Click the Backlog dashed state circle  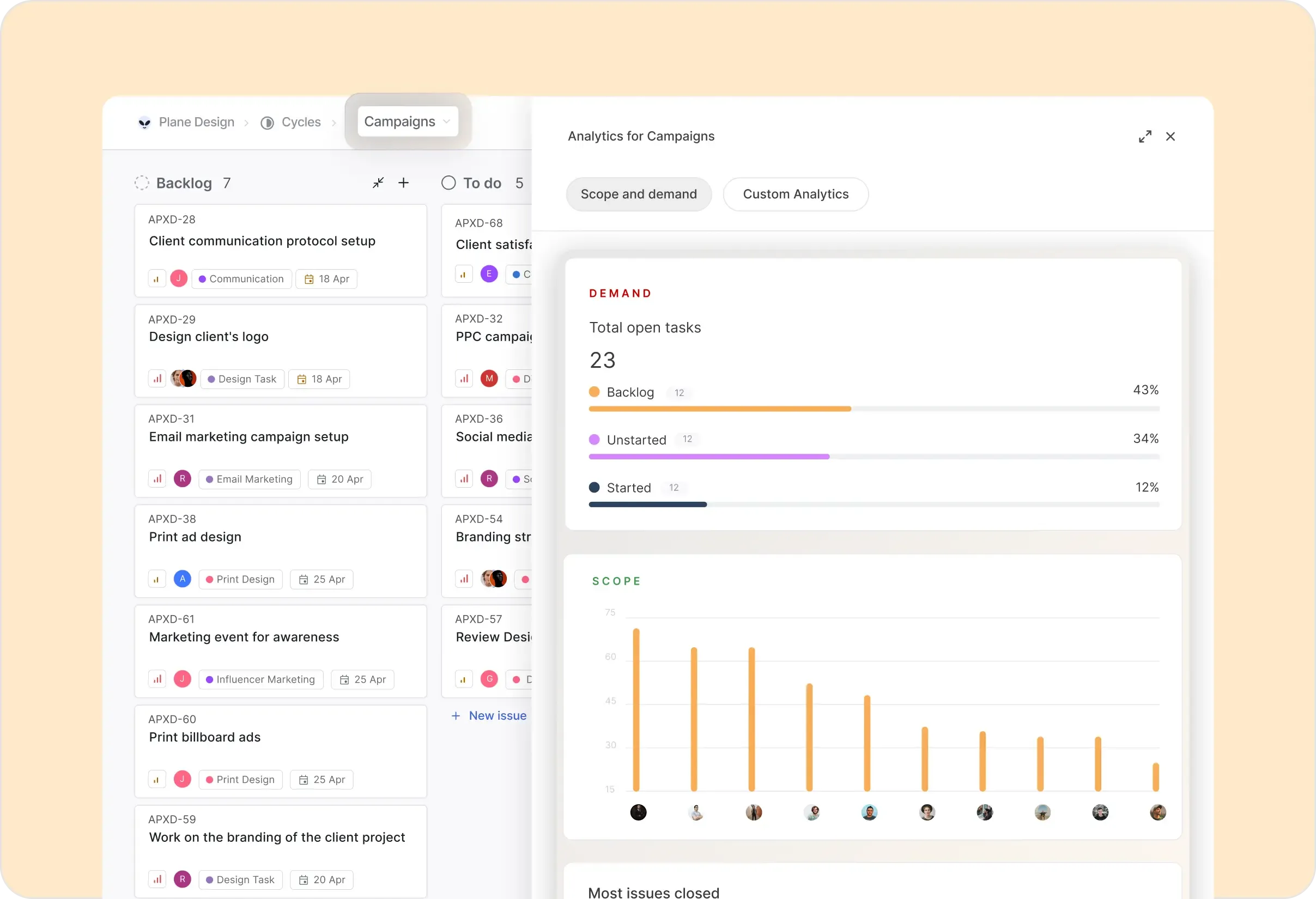[142, 183]
